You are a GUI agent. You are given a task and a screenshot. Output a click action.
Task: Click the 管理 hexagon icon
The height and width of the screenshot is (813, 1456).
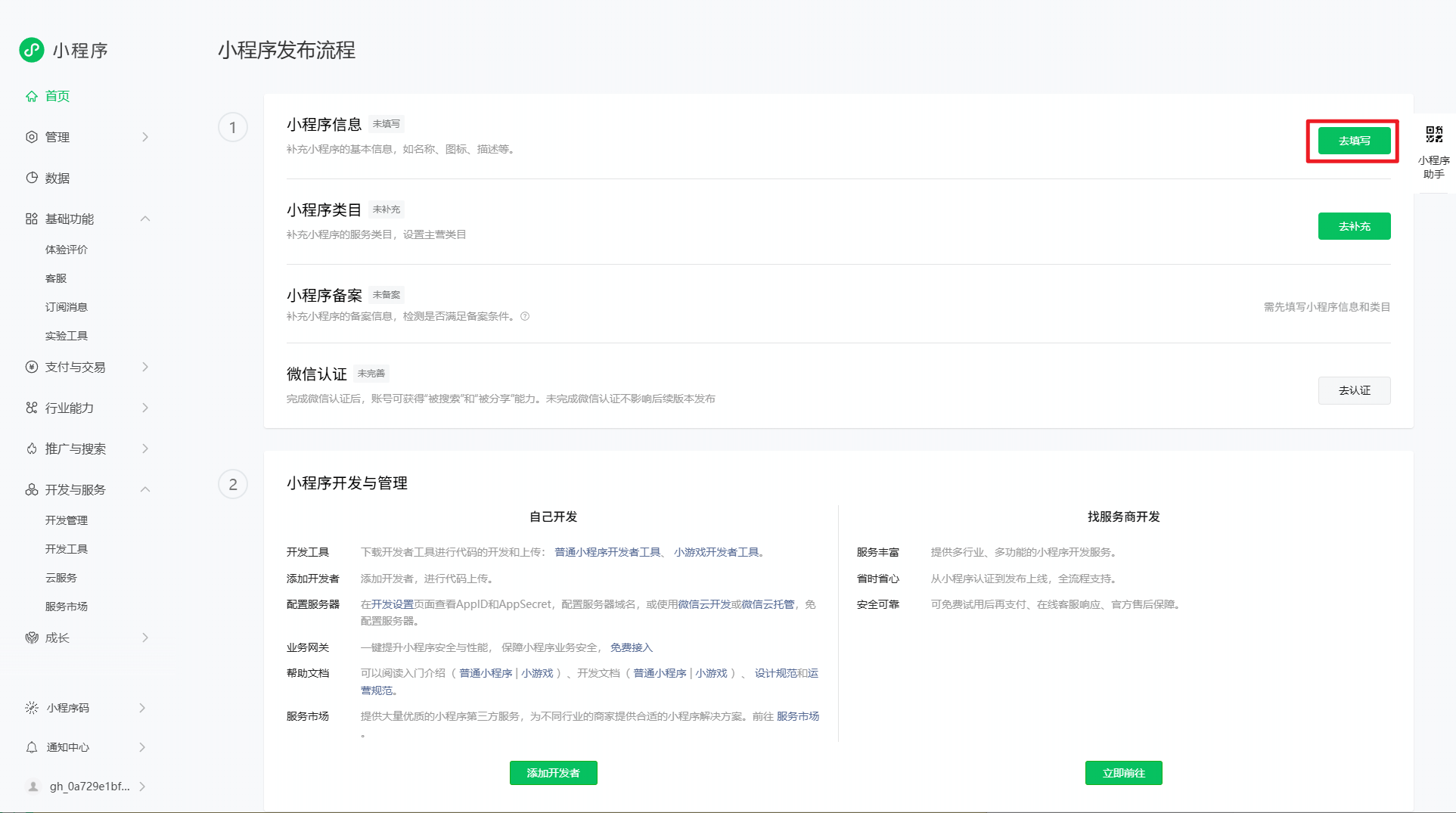[x=32, y=137]
